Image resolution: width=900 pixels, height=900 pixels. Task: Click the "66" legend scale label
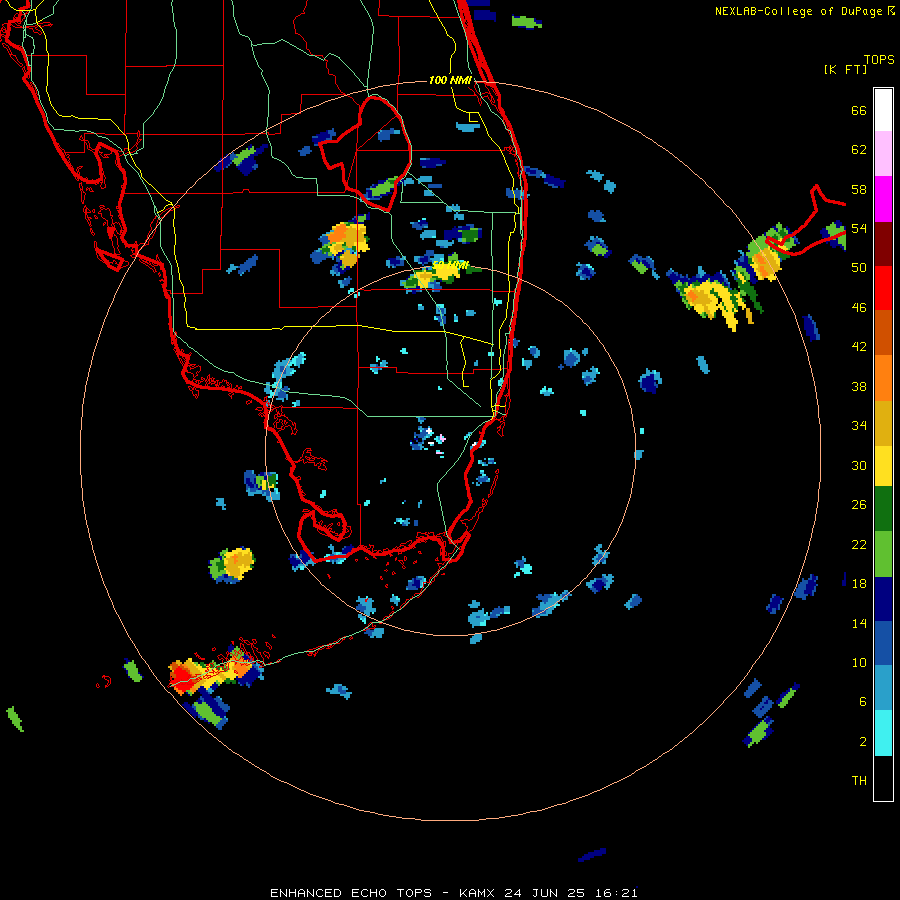point(859,111)
